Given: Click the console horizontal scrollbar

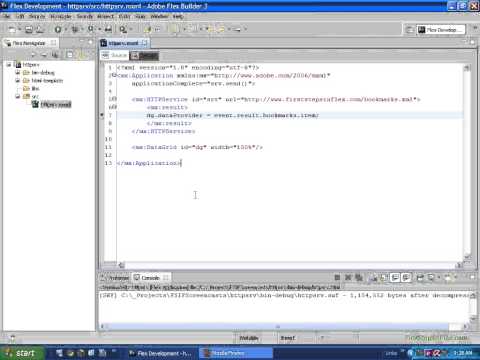Looking at the screenshot, I should tap(278, 327).
